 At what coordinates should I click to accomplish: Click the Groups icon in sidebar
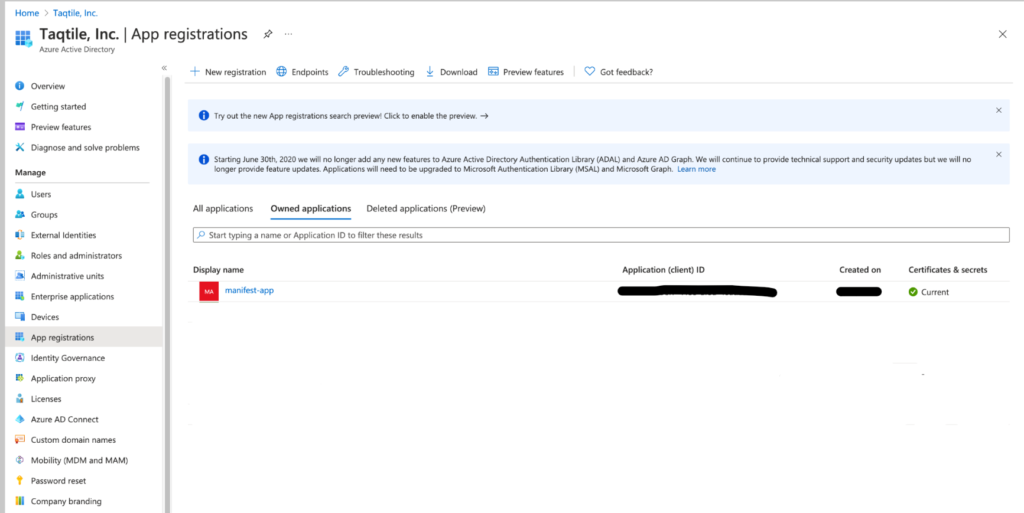coord(20,215)
